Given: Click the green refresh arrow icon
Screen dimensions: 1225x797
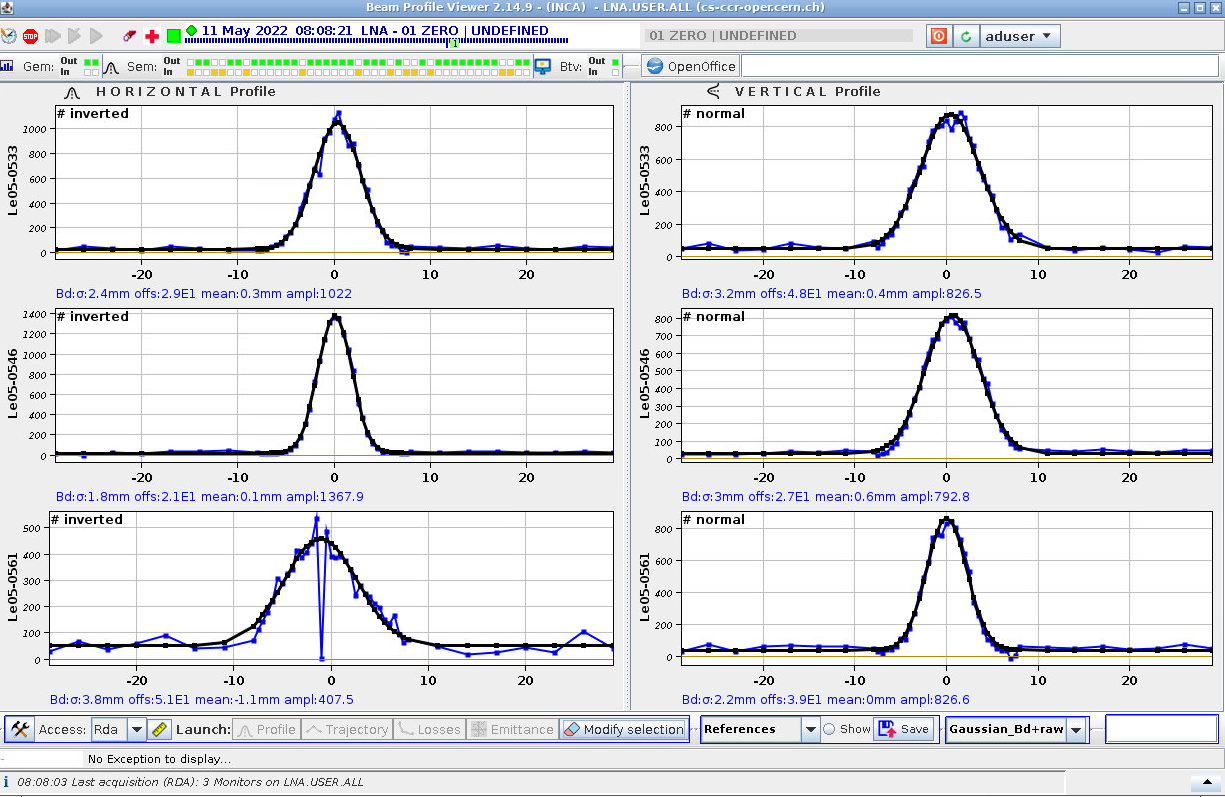Looking at the screenshot, I should (965, 36).
